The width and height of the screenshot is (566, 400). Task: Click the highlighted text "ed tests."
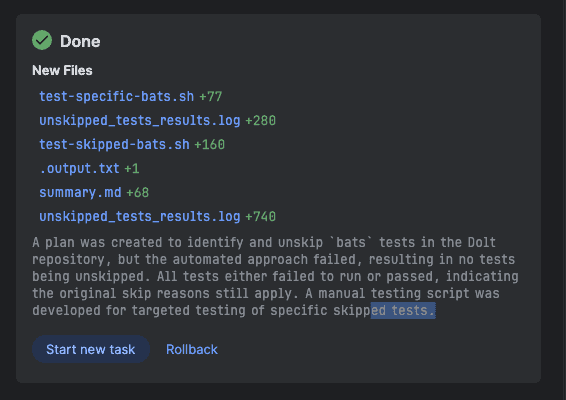click(403, 310)
